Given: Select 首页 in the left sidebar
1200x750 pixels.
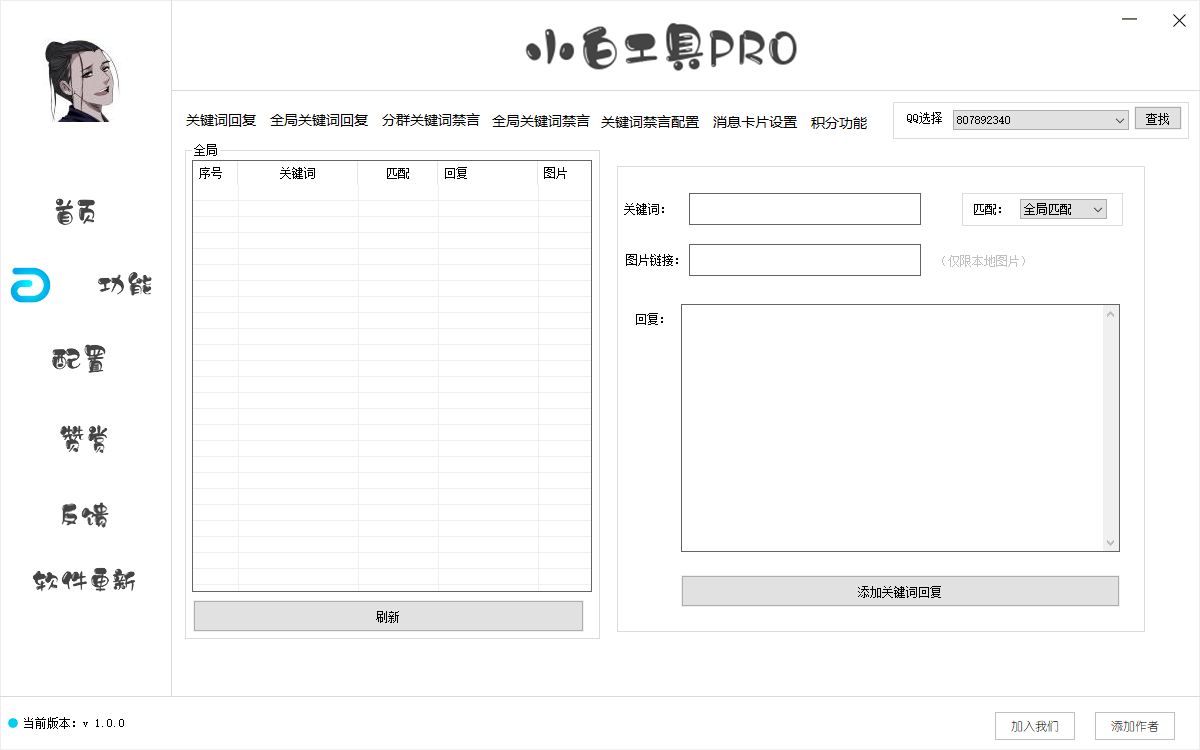Looking at the screenshot, I should point(73,210).
